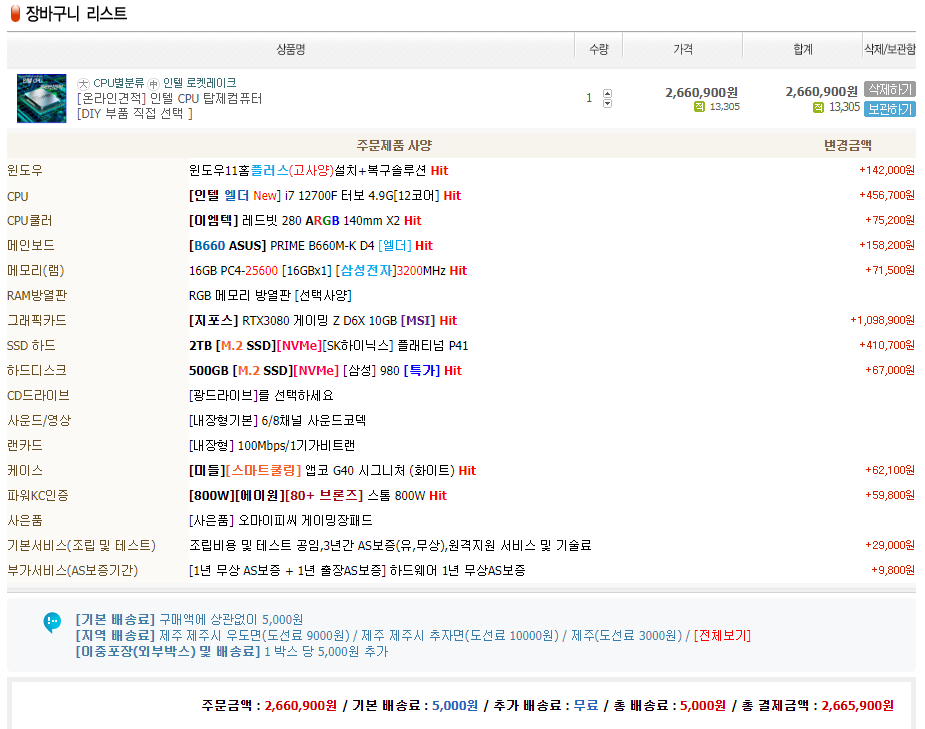The height and width of the screenshot is (729, 925).
Task: Select the 윈도우11홈플러스 spec text
Action: (319, 170)
